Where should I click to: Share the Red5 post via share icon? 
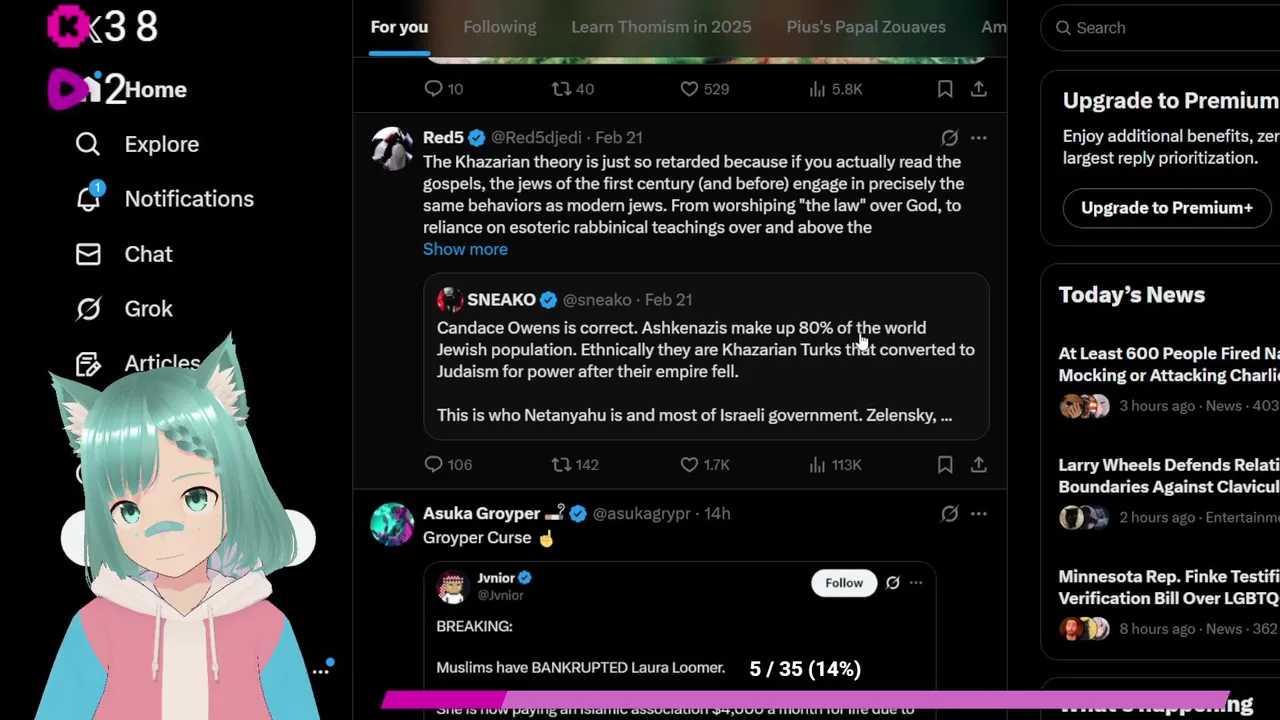point(979,464)
